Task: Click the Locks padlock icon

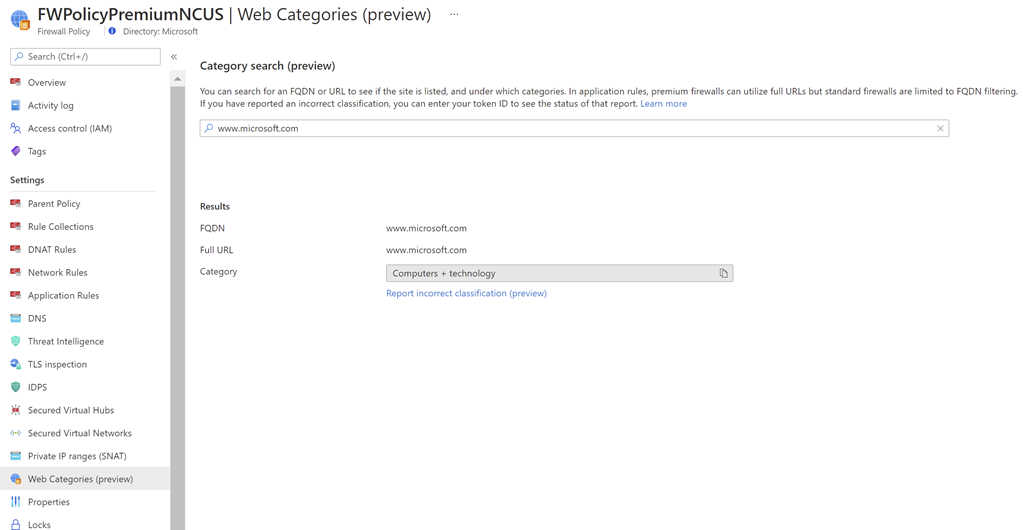Action: 16,524
